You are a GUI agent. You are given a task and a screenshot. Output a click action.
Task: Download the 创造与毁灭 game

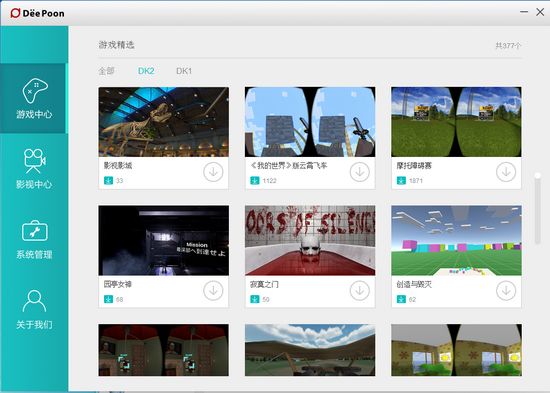tap(506, 291)
